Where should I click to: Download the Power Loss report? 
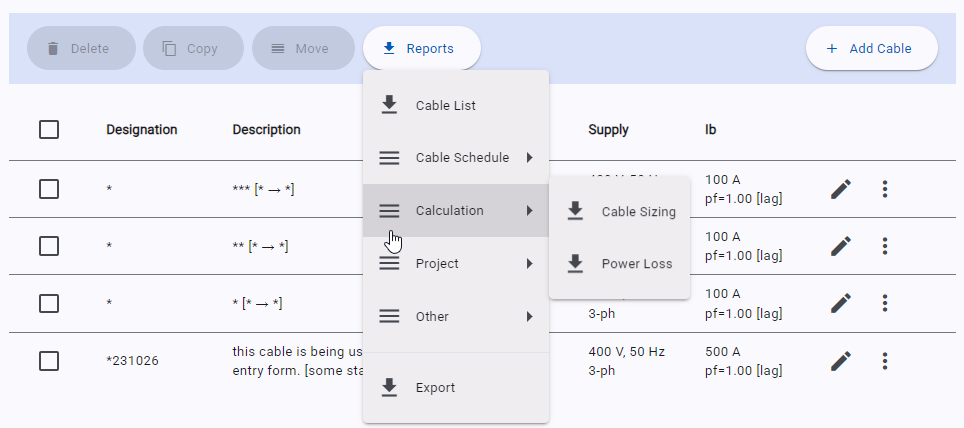pyautogui.click(x=620, y=264)
